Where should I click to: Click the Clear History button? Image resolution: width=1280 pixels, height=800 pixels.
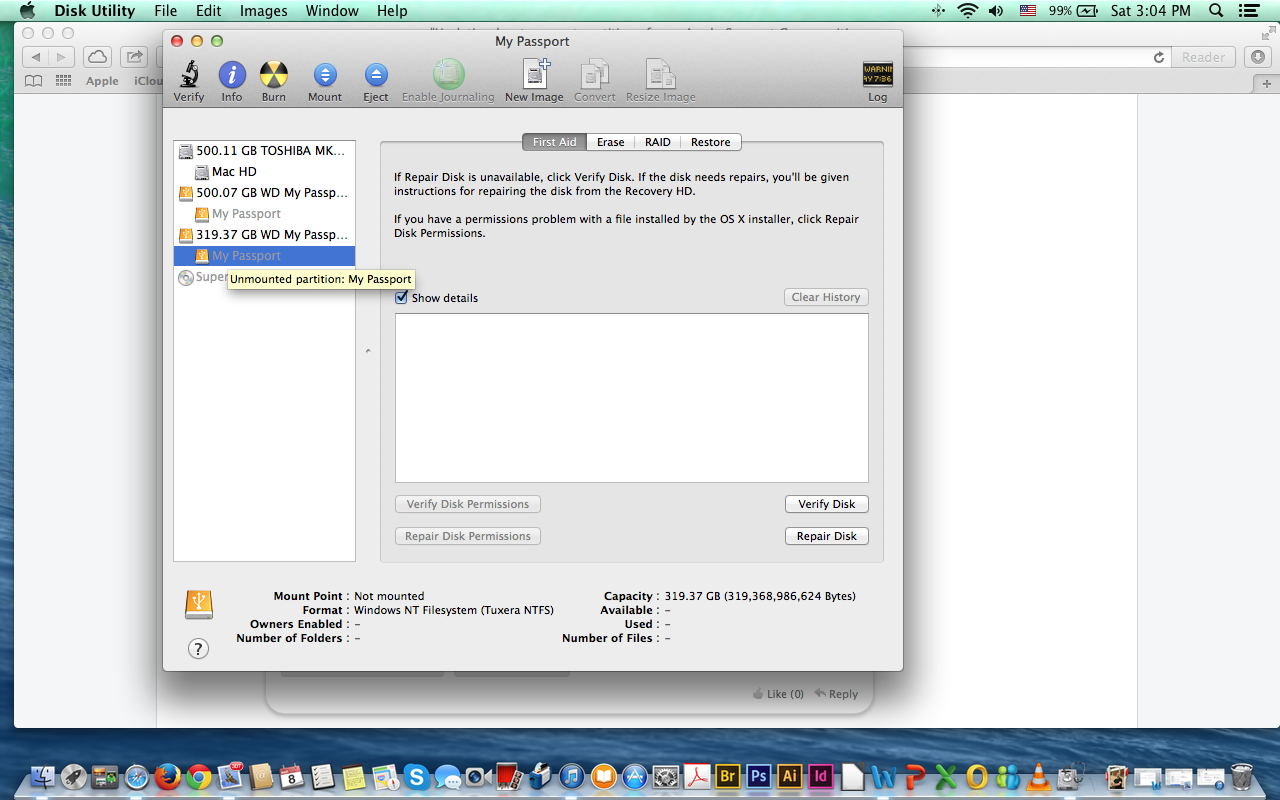click(826, 297)
